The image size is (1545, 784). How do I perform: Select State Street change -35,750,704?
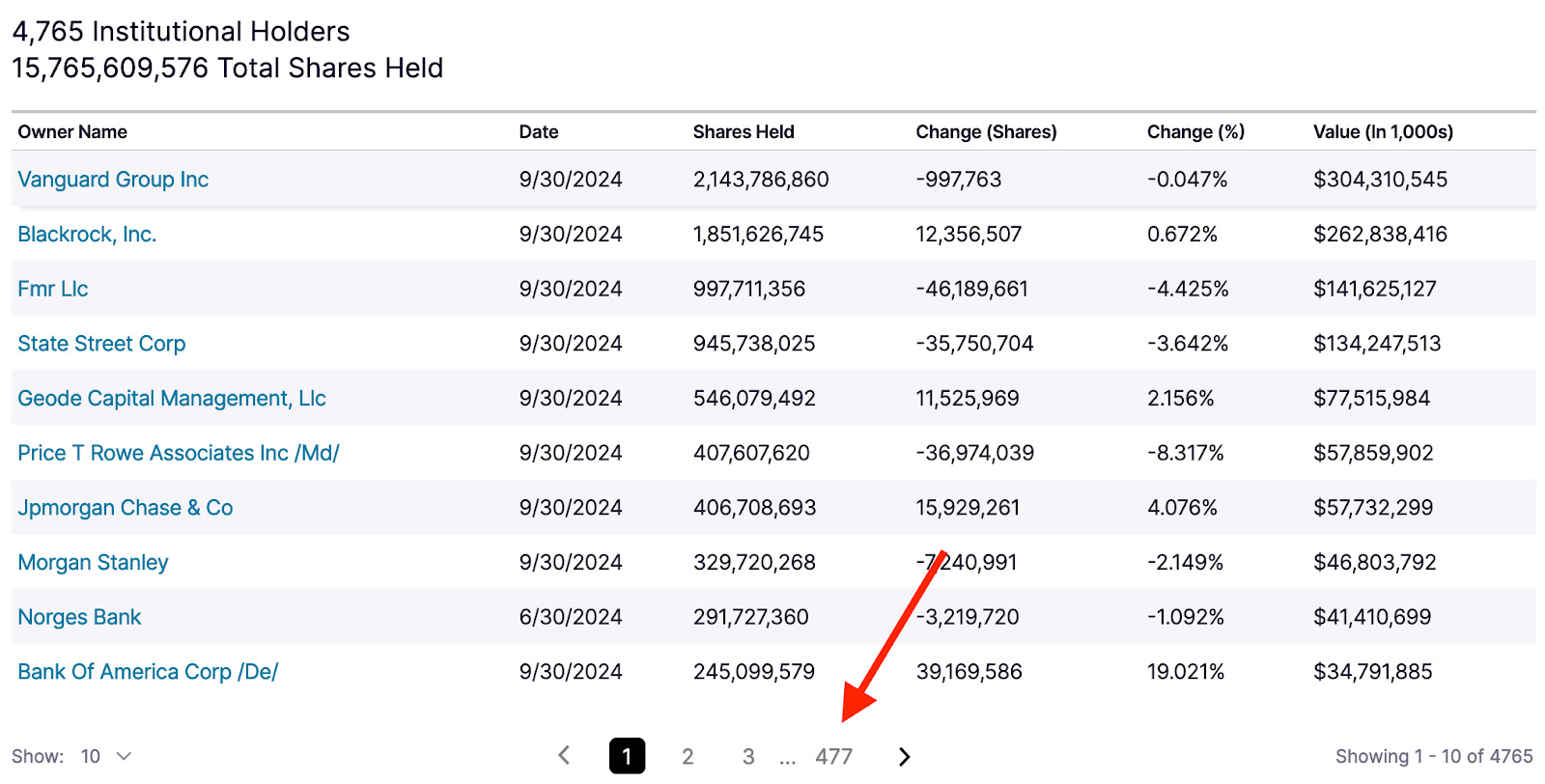pyautogui.click(x=974, y=344)
